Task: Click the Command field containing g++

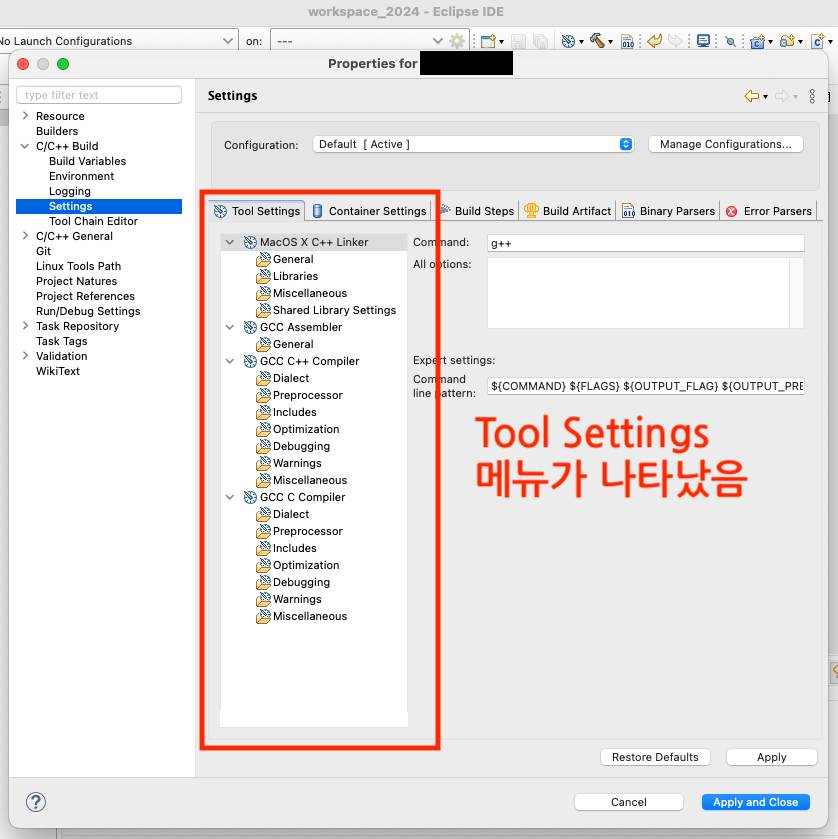Action: click(x=645, y=243)
